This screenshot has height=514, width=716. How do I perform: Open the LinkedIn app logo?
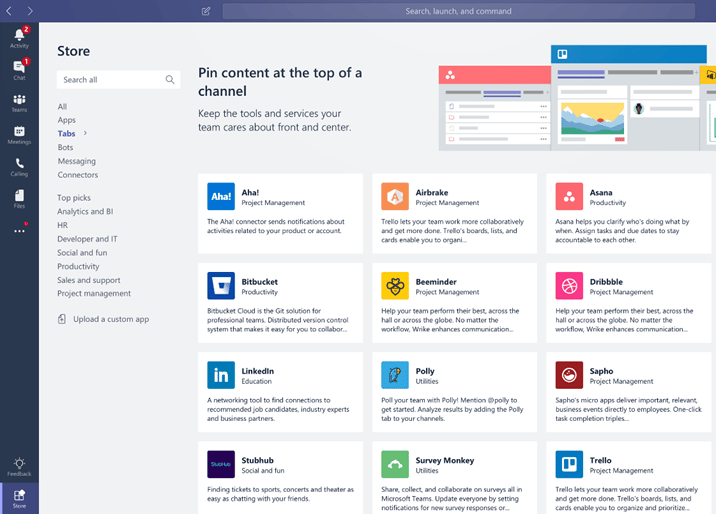pos(221,375)
